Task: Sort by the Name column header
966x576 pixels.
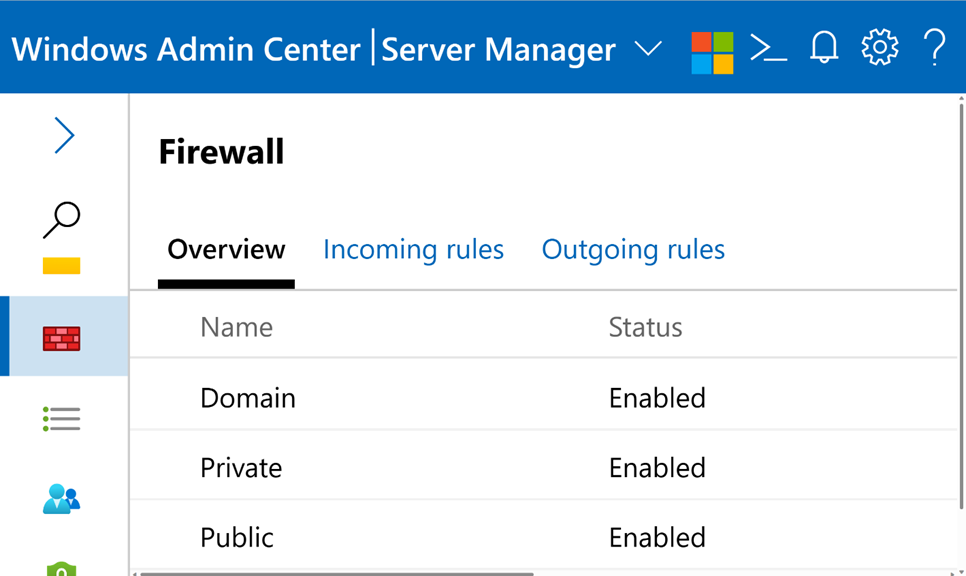Action: click(237, 327)
